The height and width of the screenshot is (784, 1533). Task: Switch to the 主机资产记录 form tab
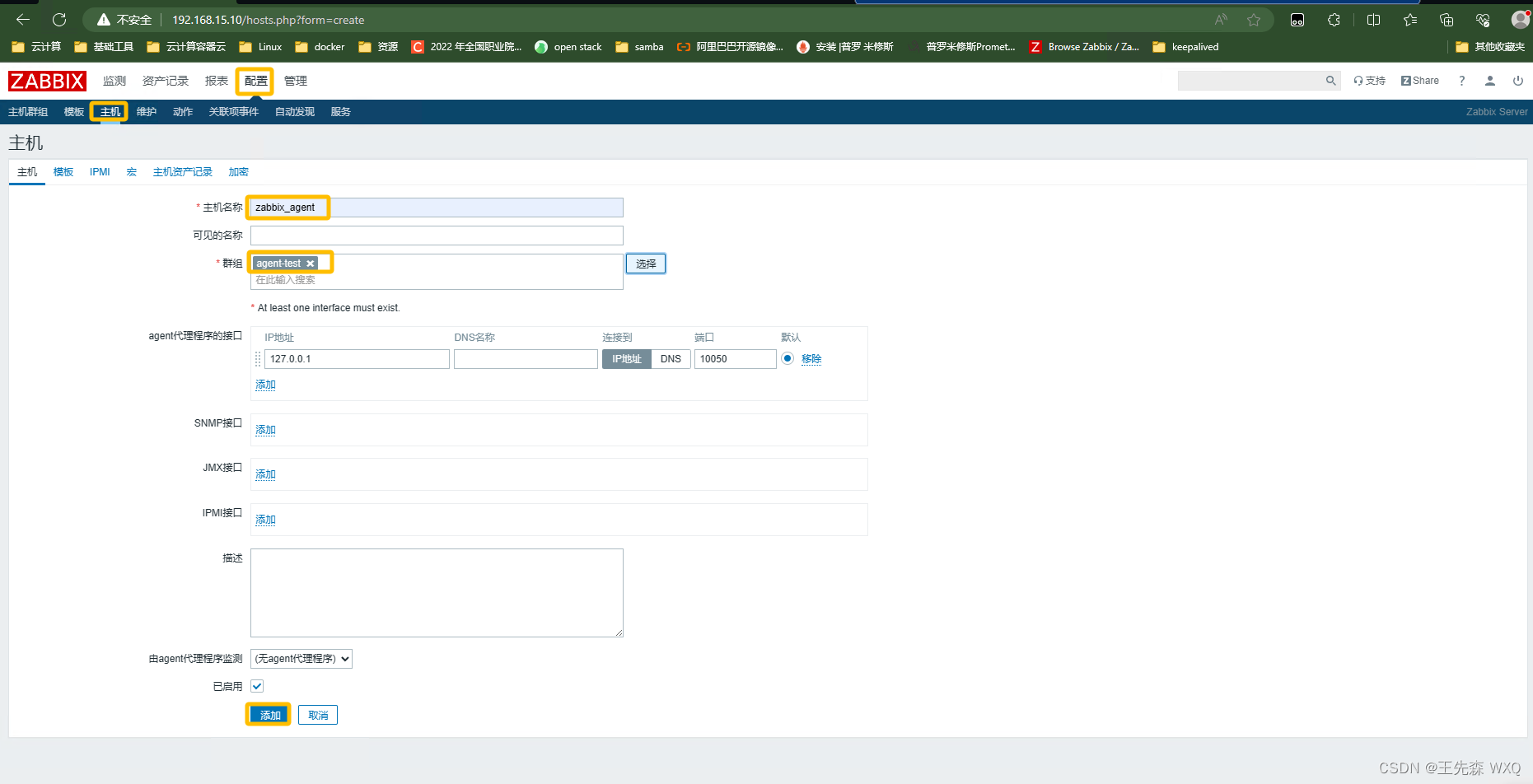[x=183, y=172]
